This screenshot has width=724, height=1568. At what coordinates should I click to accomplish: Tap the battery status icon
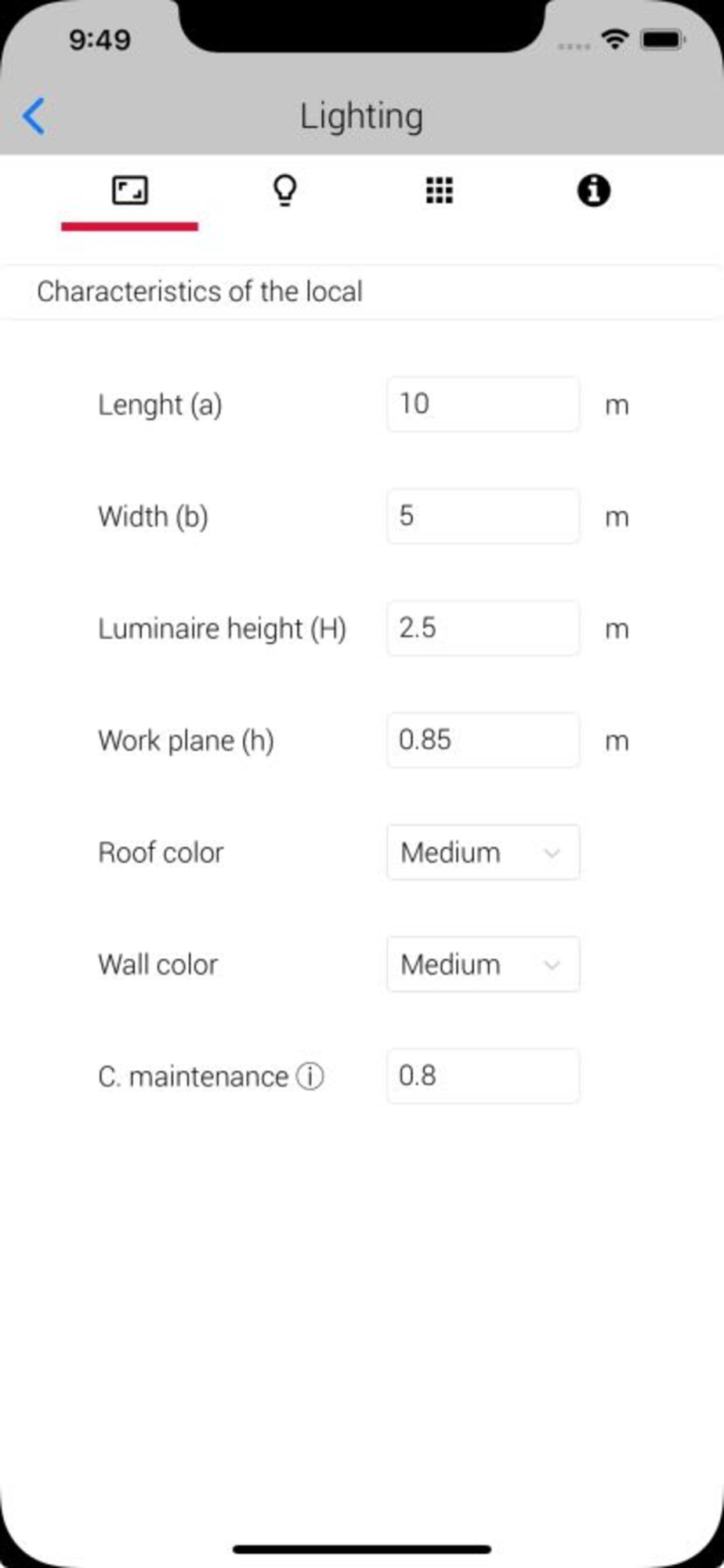pyautogui.click(x=663, y=38)
